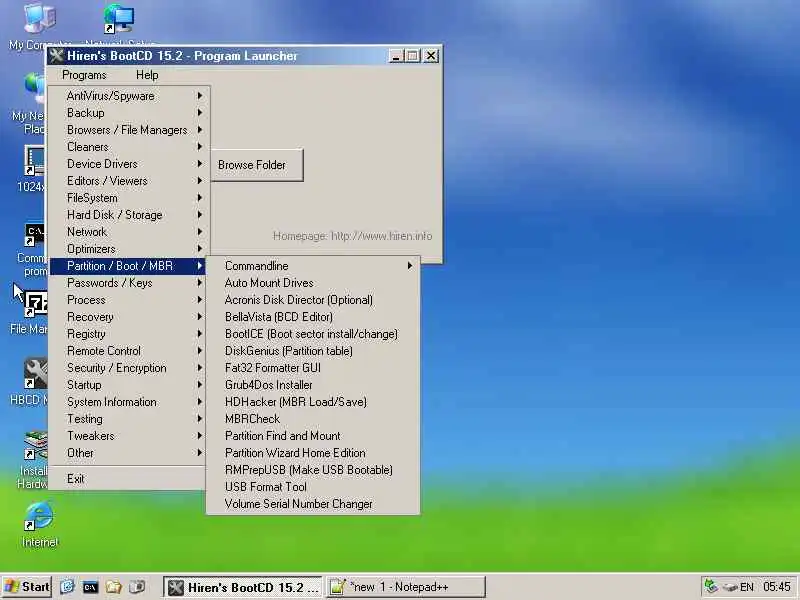The width and height of the screenshot is (800, 600).
Task: Expand the Network submenu
Action: coord(128,232)
